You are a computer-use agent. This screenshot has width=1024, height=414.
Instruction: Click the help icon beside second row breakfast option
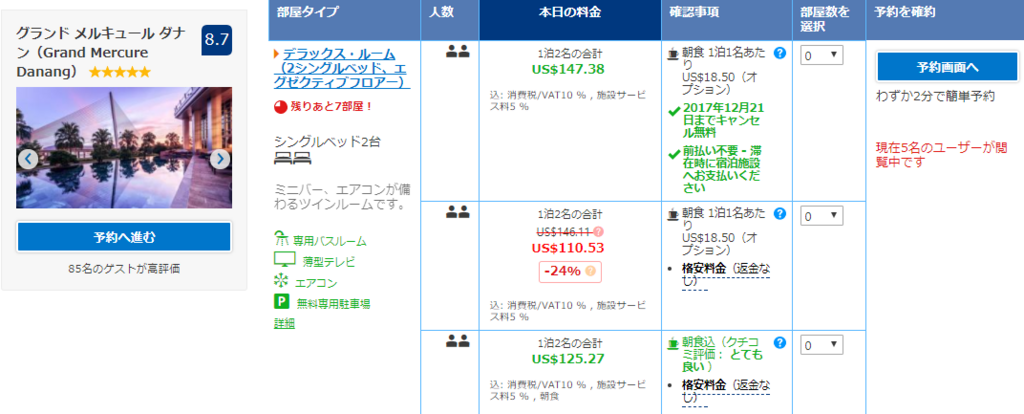click(779, 213)
